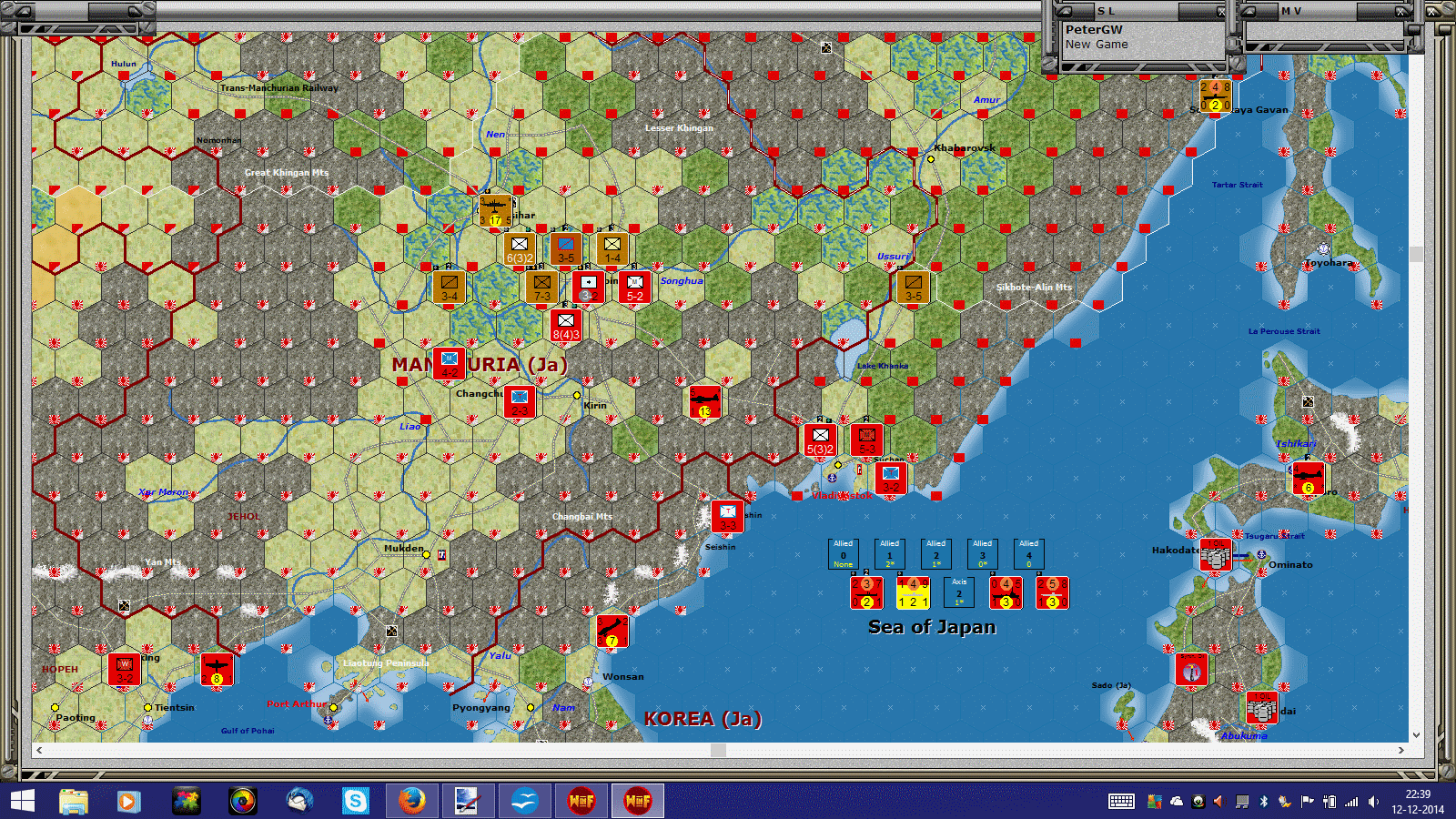Pick the brown 3-5 unit counter
This screenshot has width=1456, height=819.
click(x=566, y=248)
